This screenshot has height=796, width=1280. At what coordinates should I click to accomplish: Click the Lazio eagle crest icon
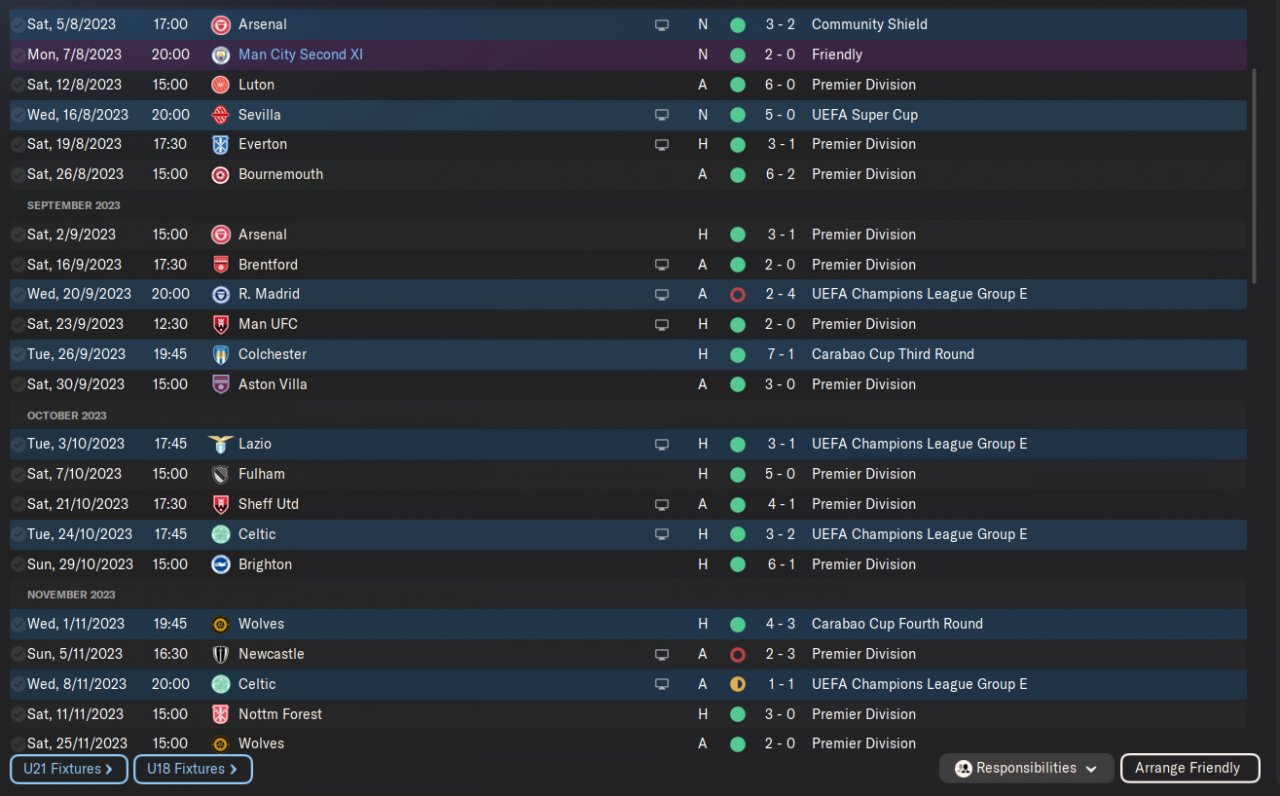tap(220, 444)
